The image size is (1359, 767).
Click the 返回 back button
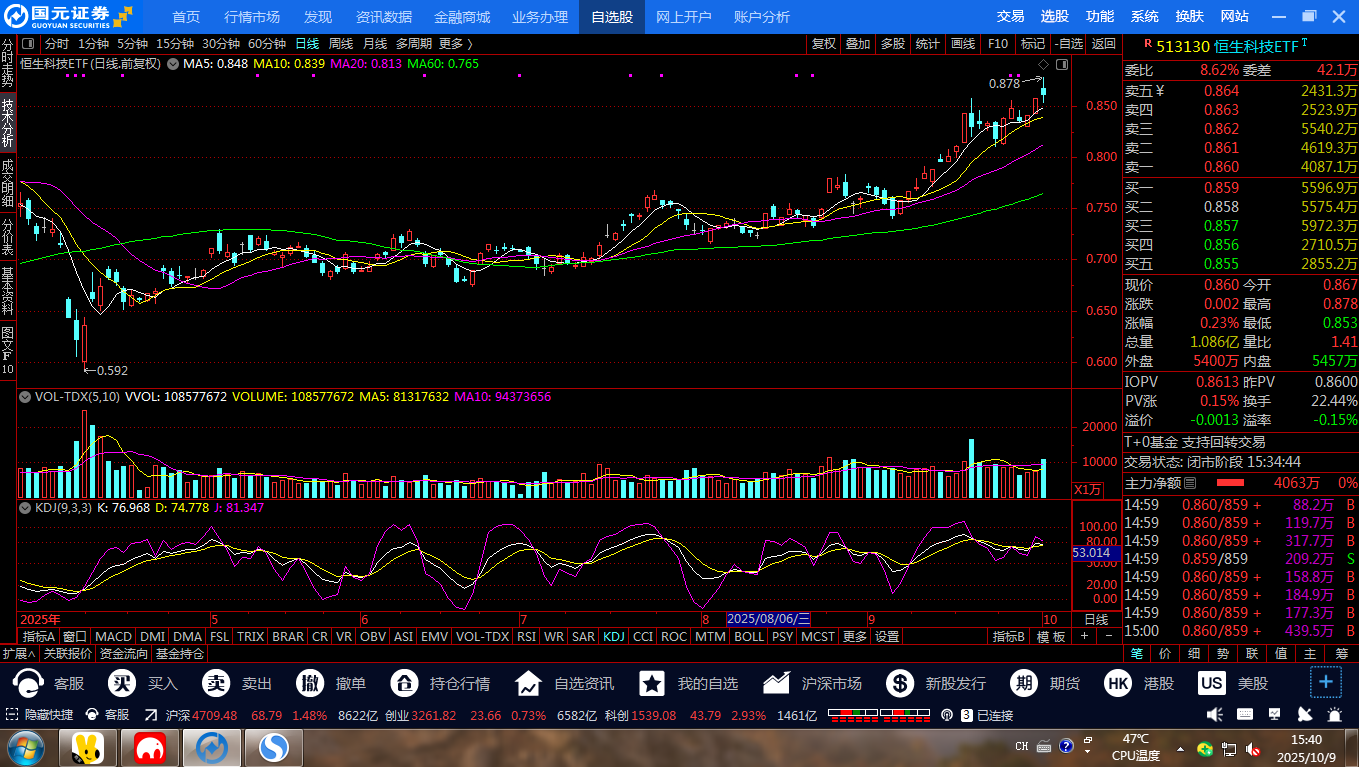pos(1103,44)
